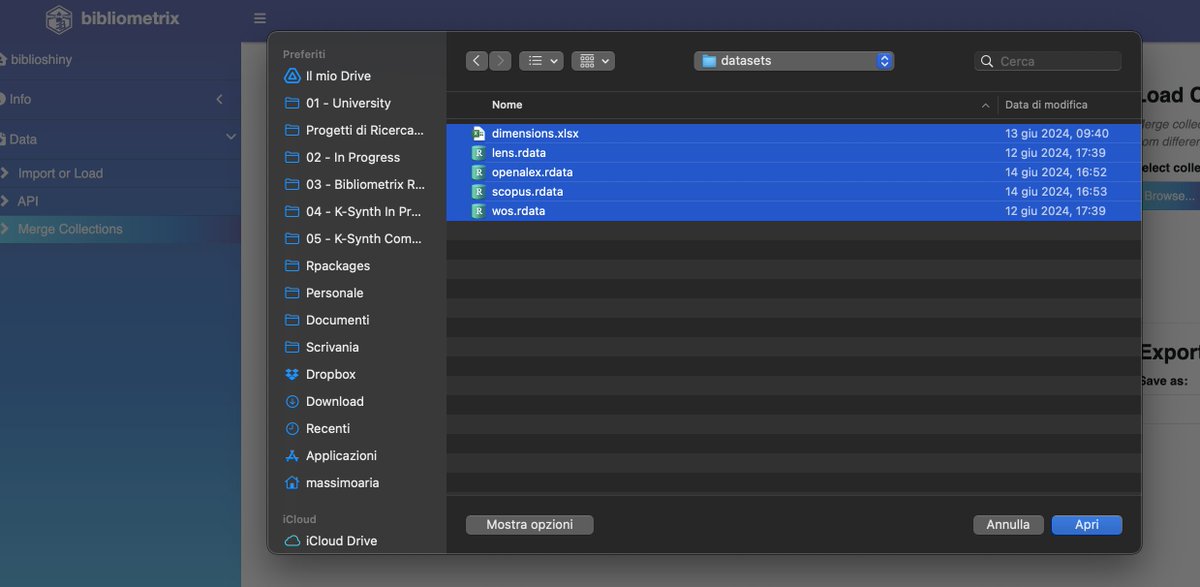Click the R file icon of wos.rdata

pyautogui.click(x=478, y=211)
